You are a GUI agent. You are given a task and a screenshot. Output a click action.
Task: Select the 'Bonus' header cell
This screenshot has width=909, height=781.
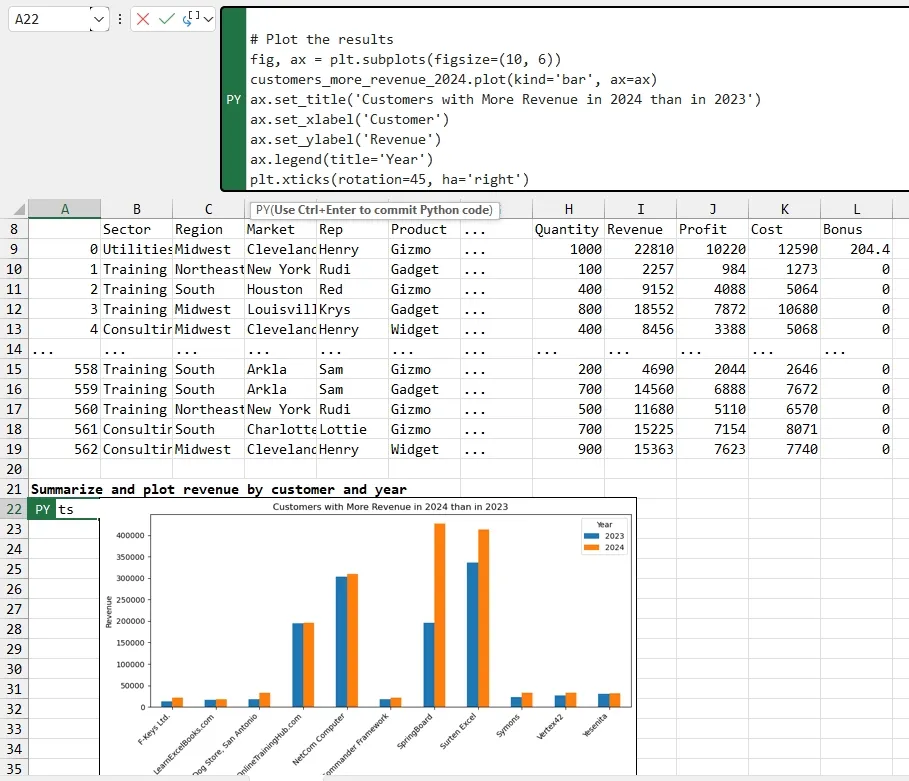point(856,229)
